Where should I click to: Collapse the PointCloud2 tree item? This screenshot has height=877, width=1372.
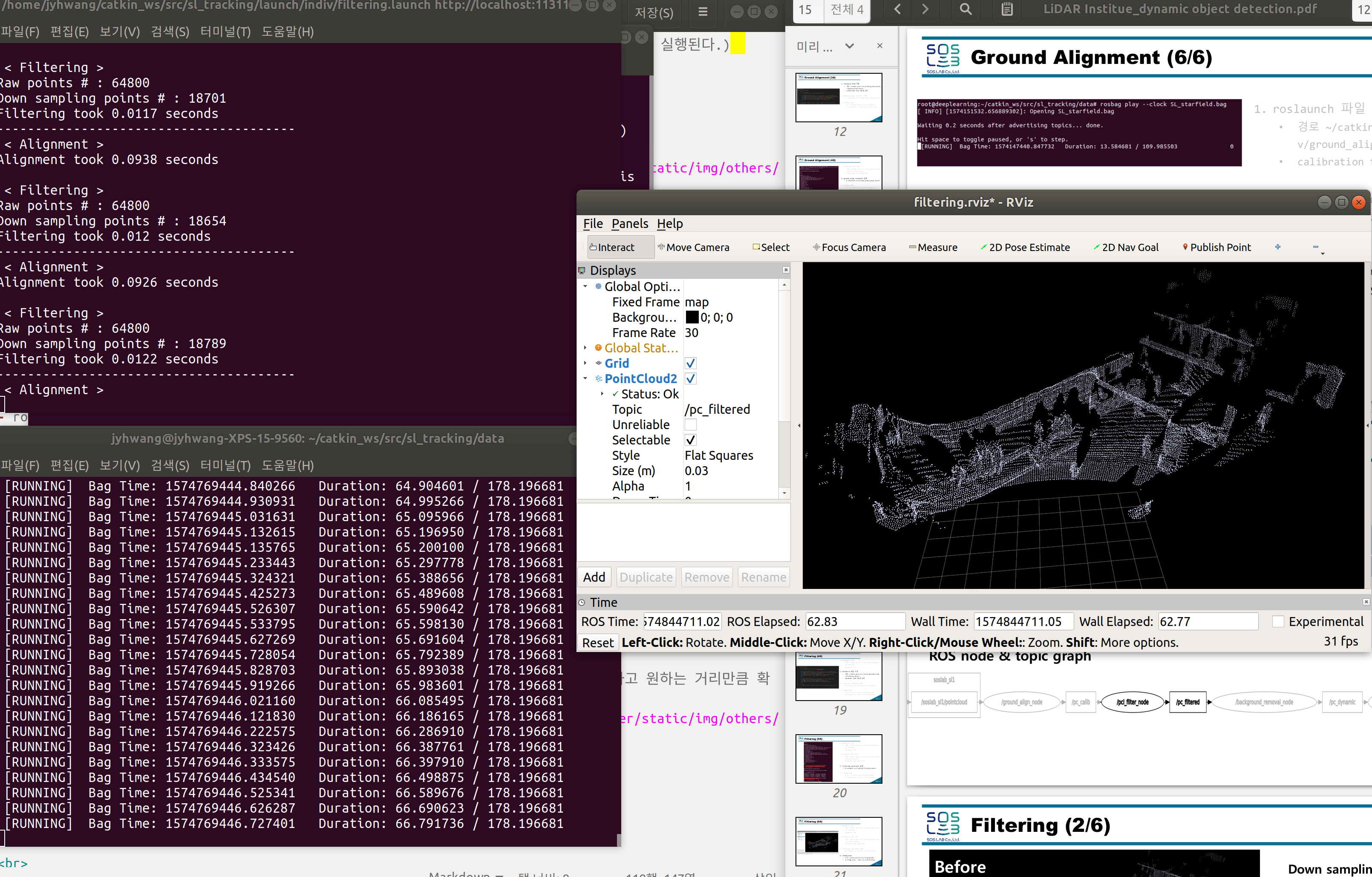[585, 379]
